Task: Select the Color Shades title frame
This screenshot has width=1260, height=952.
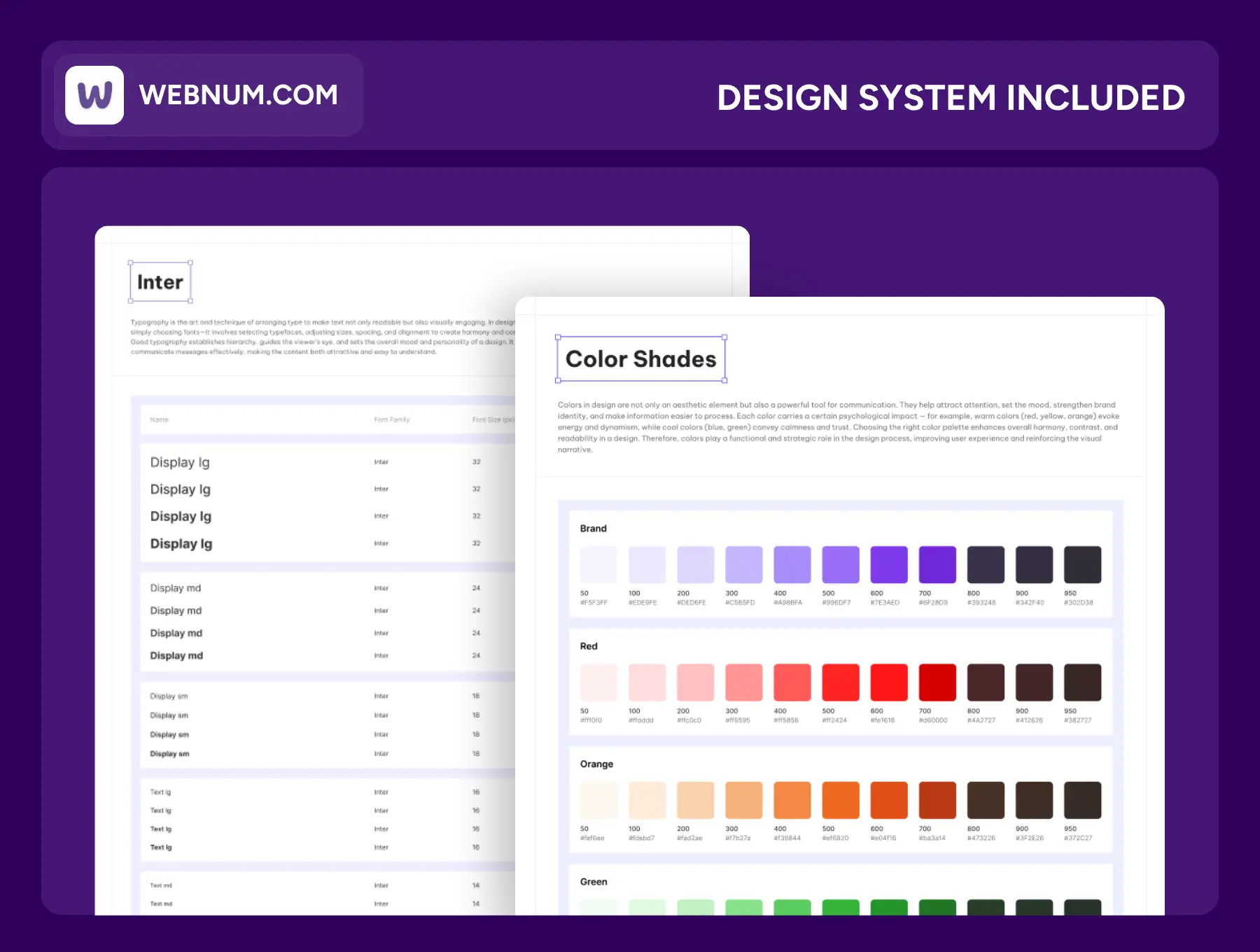Action: pyautogui.click(x=640, y=359)
